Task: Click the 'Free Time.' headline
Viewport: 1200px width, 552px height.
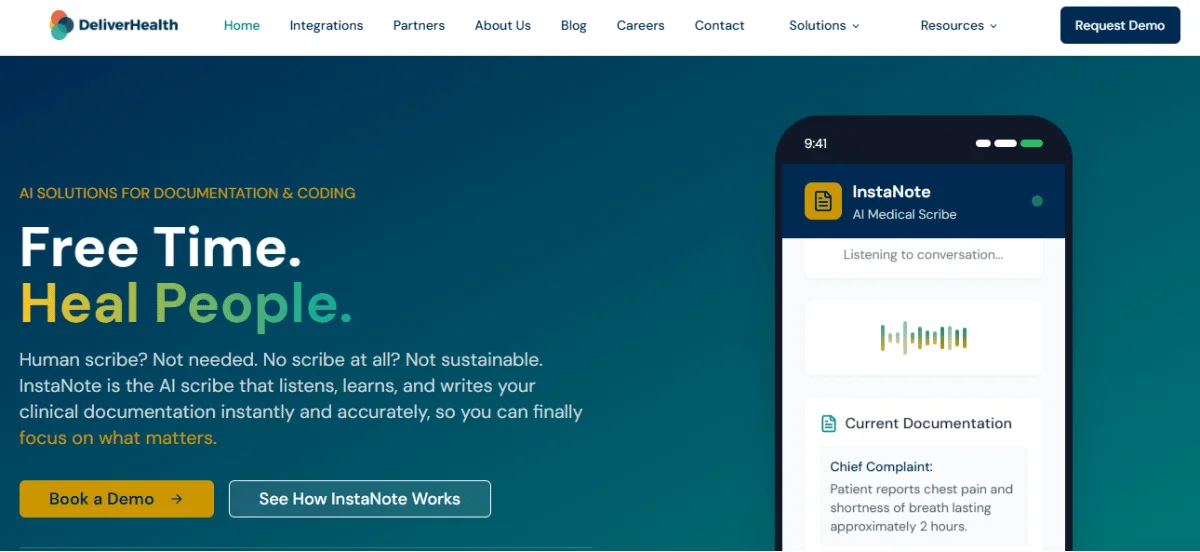Action: pyautogui.click(x=161, y=246)
